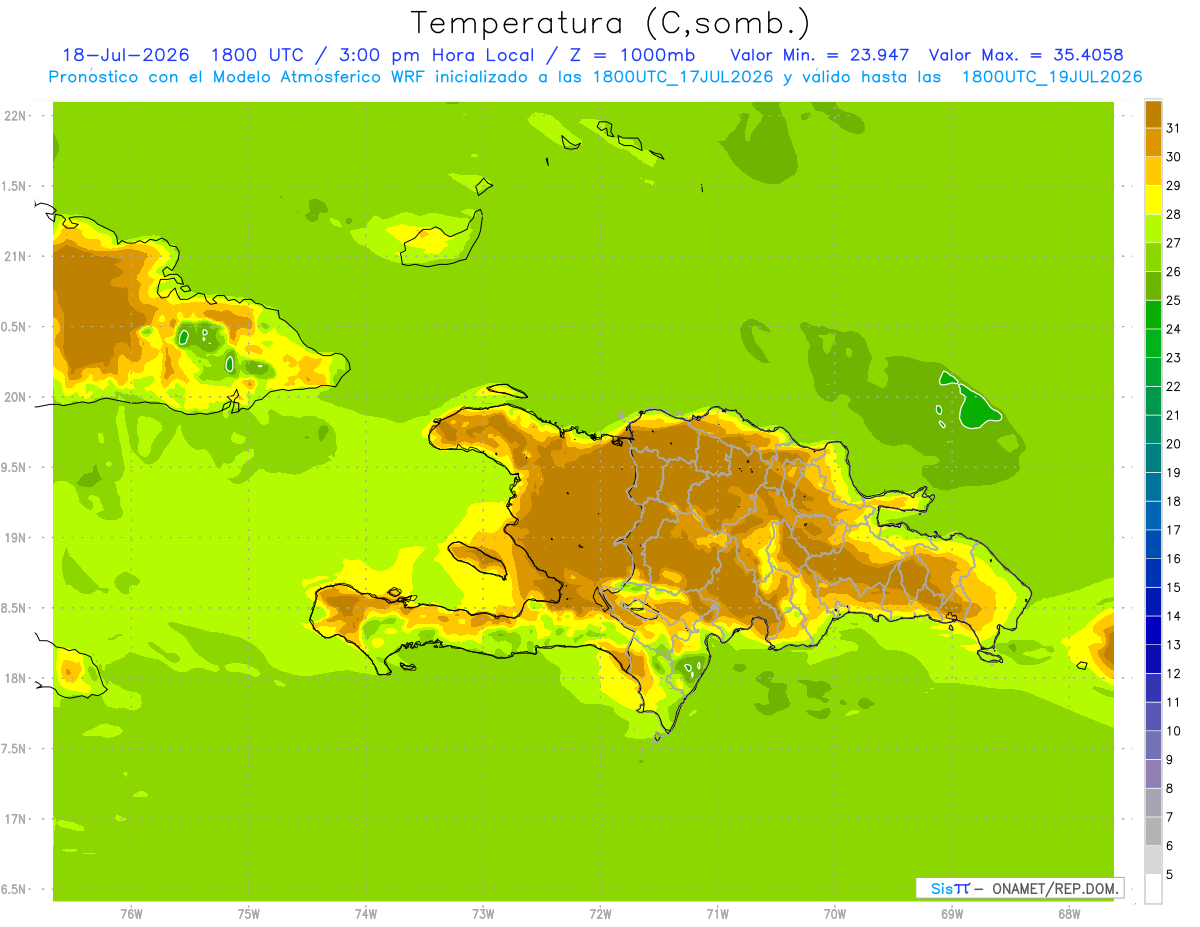The height and width of the screenshot is (927, 1200).
Task: Click the legend value 31
Action: [1174, 128]
